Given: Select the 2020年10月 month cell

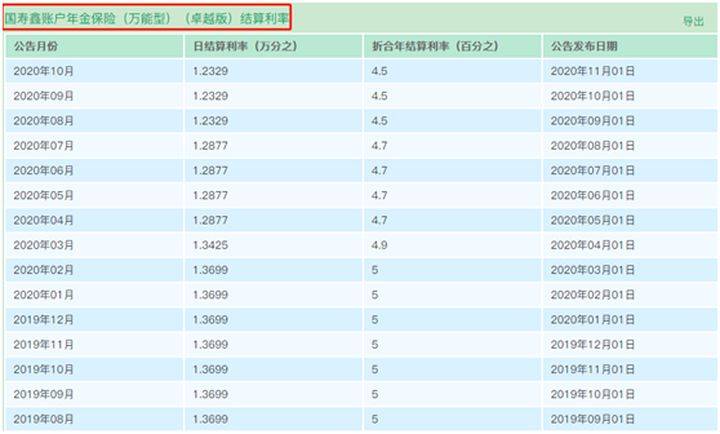Looking at the screenshot, I should 44,71.
